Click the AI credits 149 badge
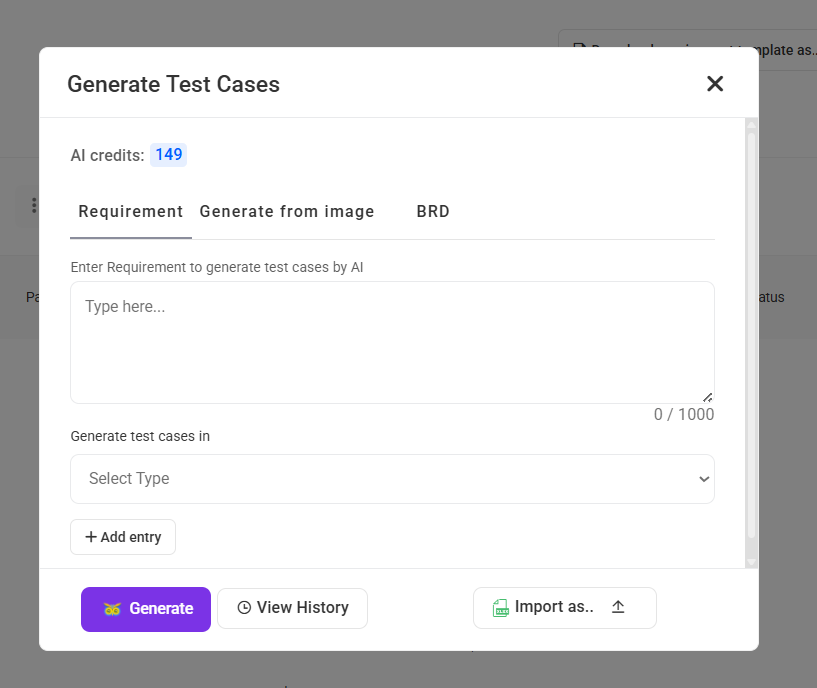This screenshot has height=688, width=817. (x=168, y=155)
